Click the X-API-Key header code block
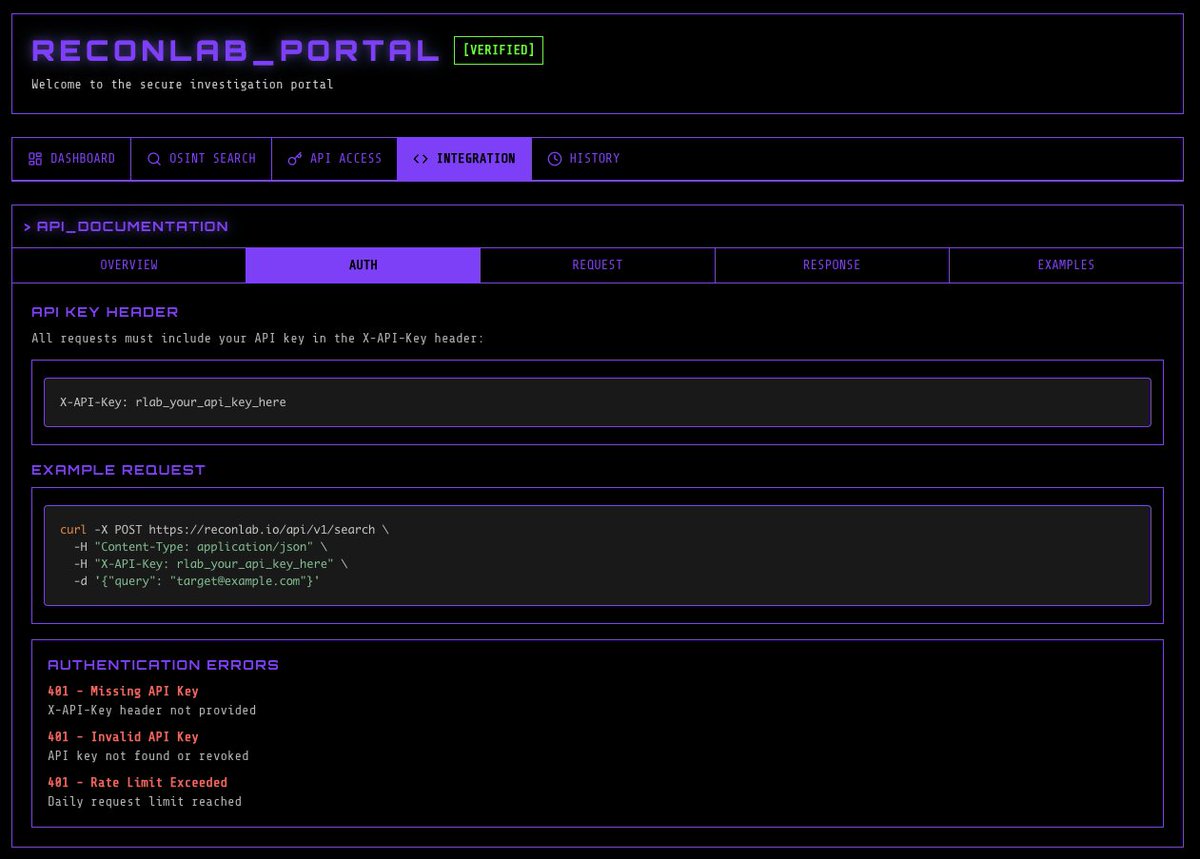The width and height of the screenshot is (1200, 859). (x=597, y=402)
